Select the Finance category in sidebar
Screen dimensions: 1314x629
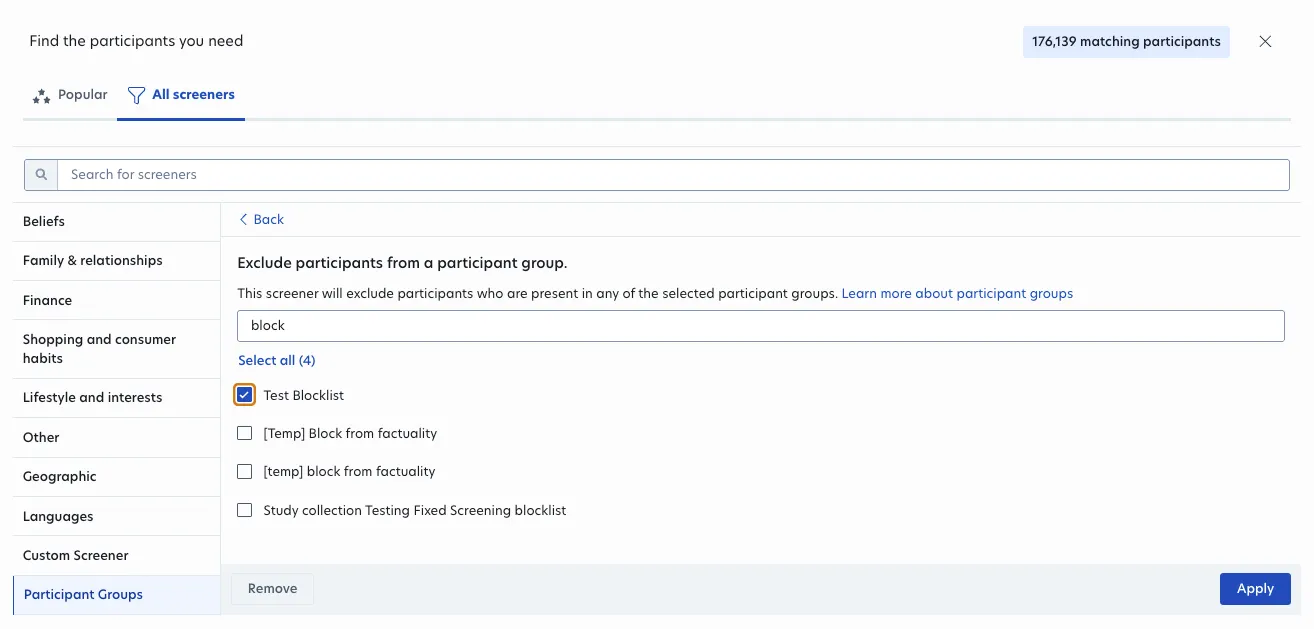point(47,300)
